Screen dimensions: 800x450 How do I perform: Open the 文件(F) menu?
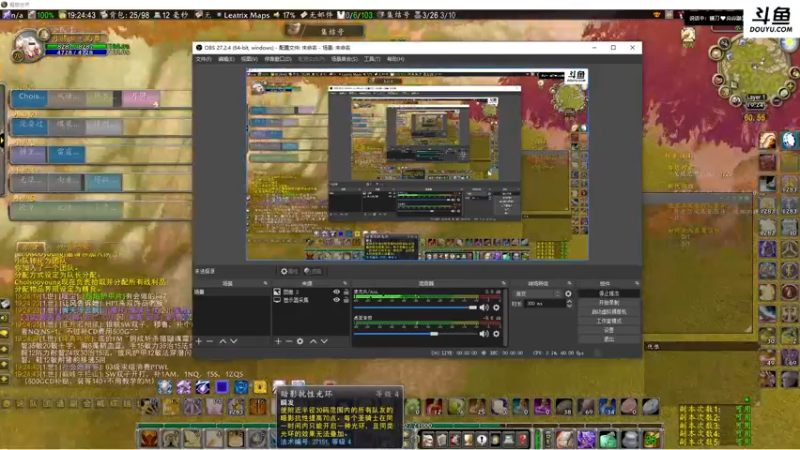pos(203,59)
